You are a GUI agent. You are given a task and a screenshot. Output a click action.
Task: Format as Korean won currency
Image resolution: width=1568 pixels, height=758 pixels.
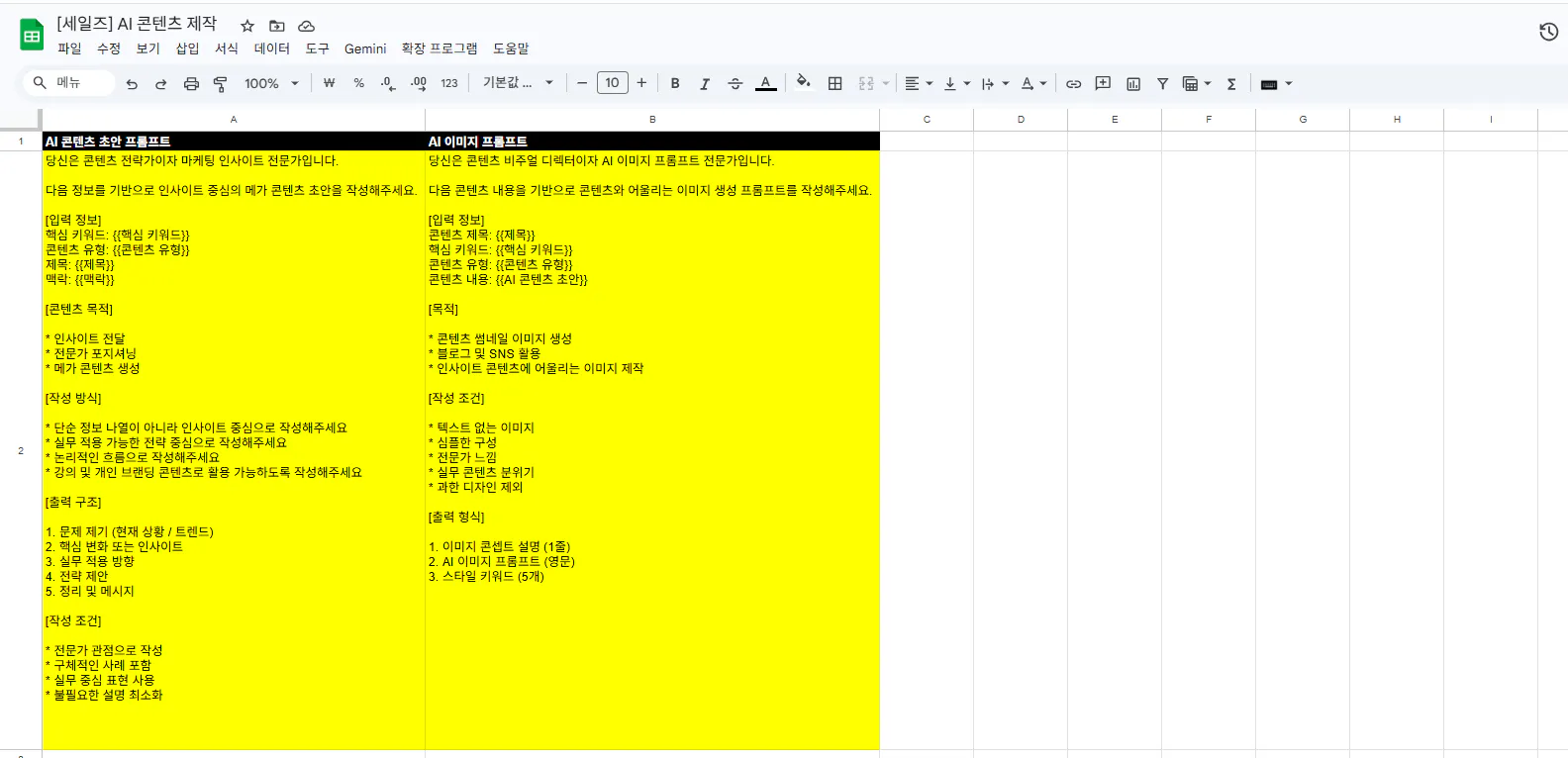point(330,83)
